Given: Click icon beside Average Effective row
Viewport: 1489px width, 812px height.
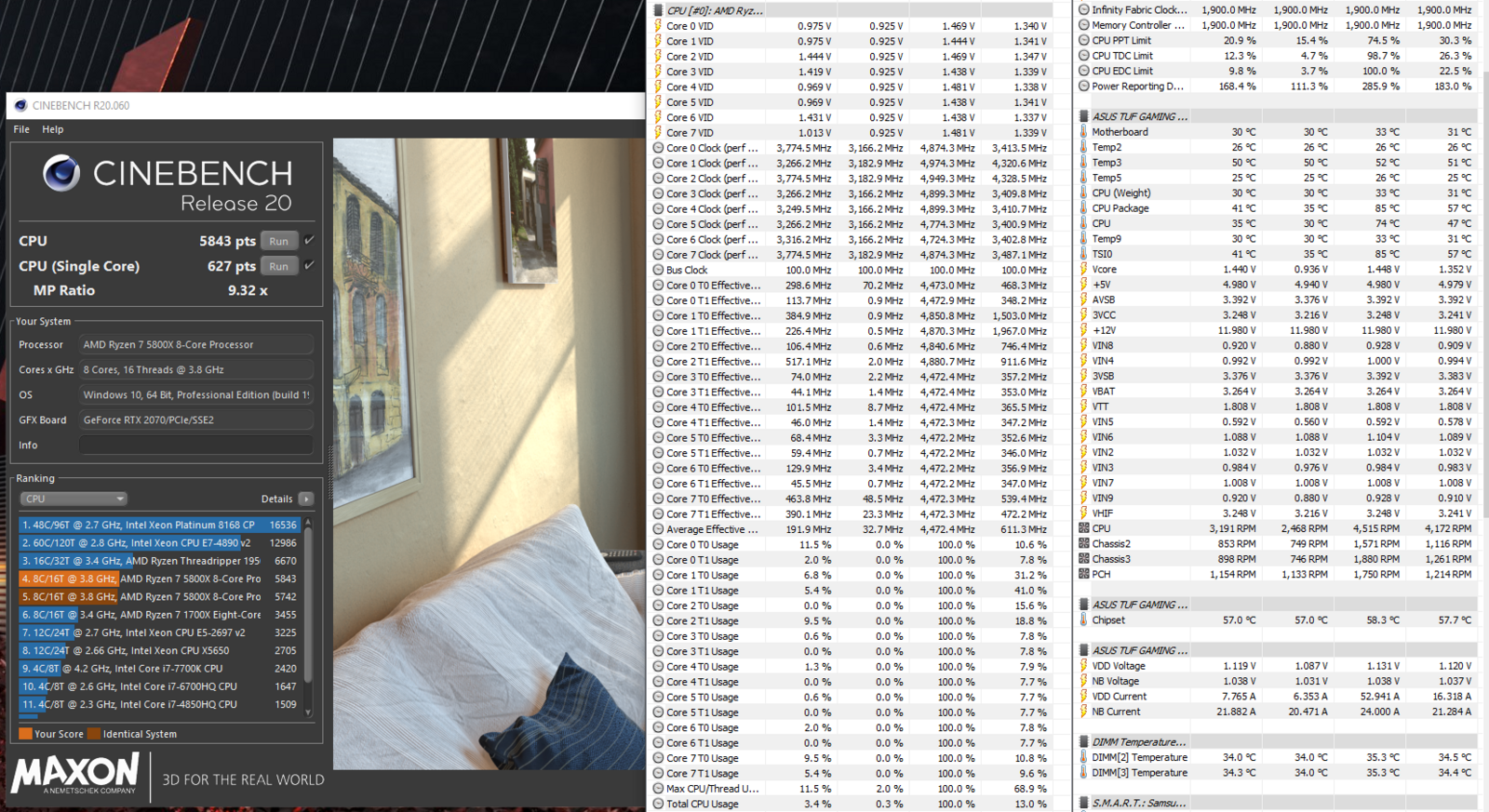Looking at the screenshot, I should tap(658, 529).
